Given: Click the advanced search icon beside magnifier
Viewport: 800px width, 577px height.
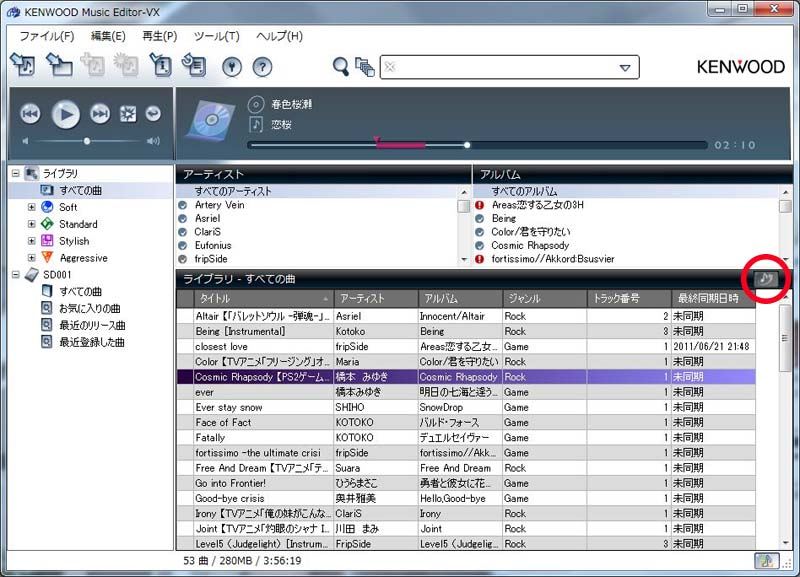Looking at the screenshot, I should click(365, 67).
